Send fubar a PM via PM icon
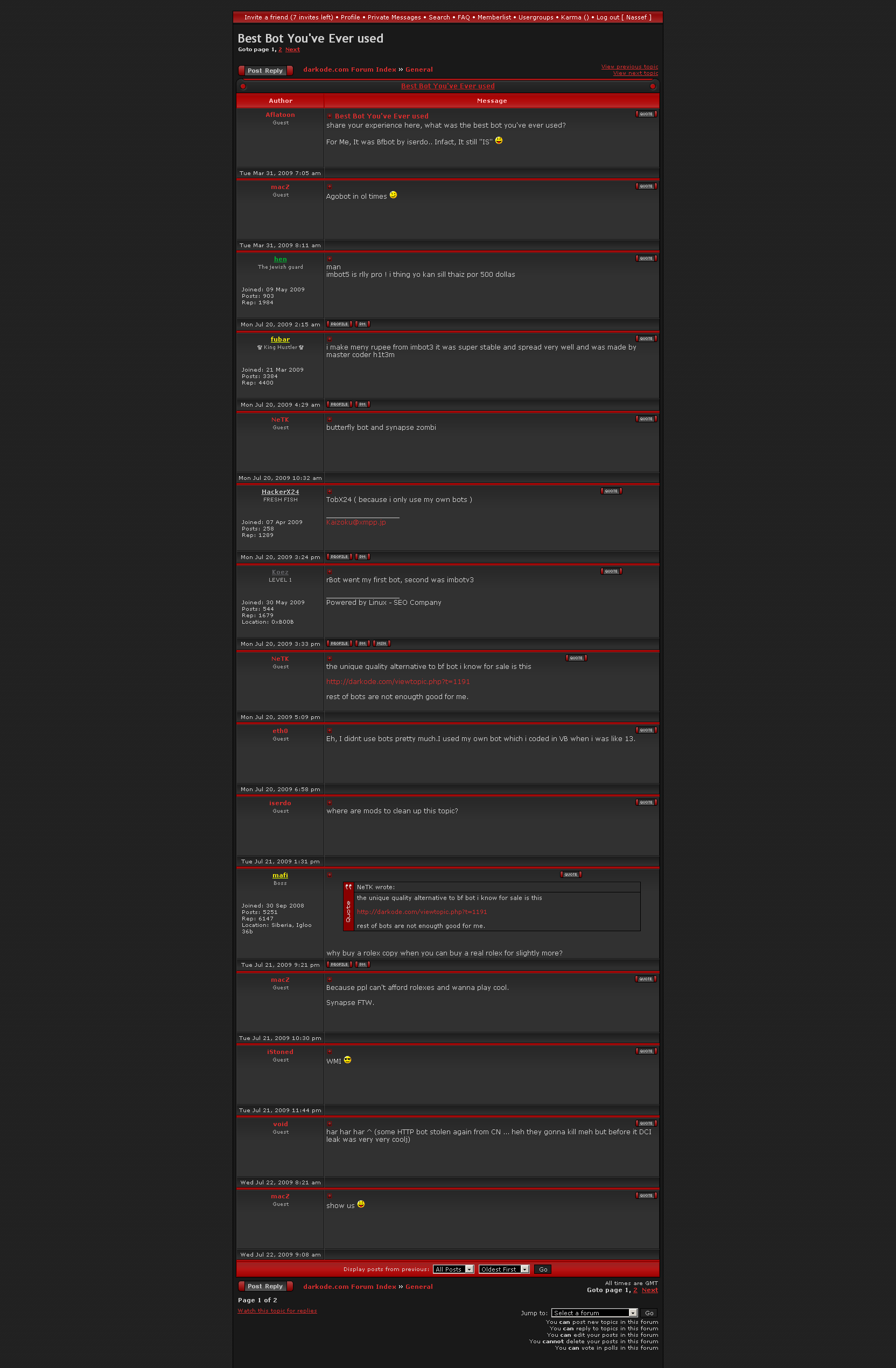The image size is (896, 1368). 362,404
